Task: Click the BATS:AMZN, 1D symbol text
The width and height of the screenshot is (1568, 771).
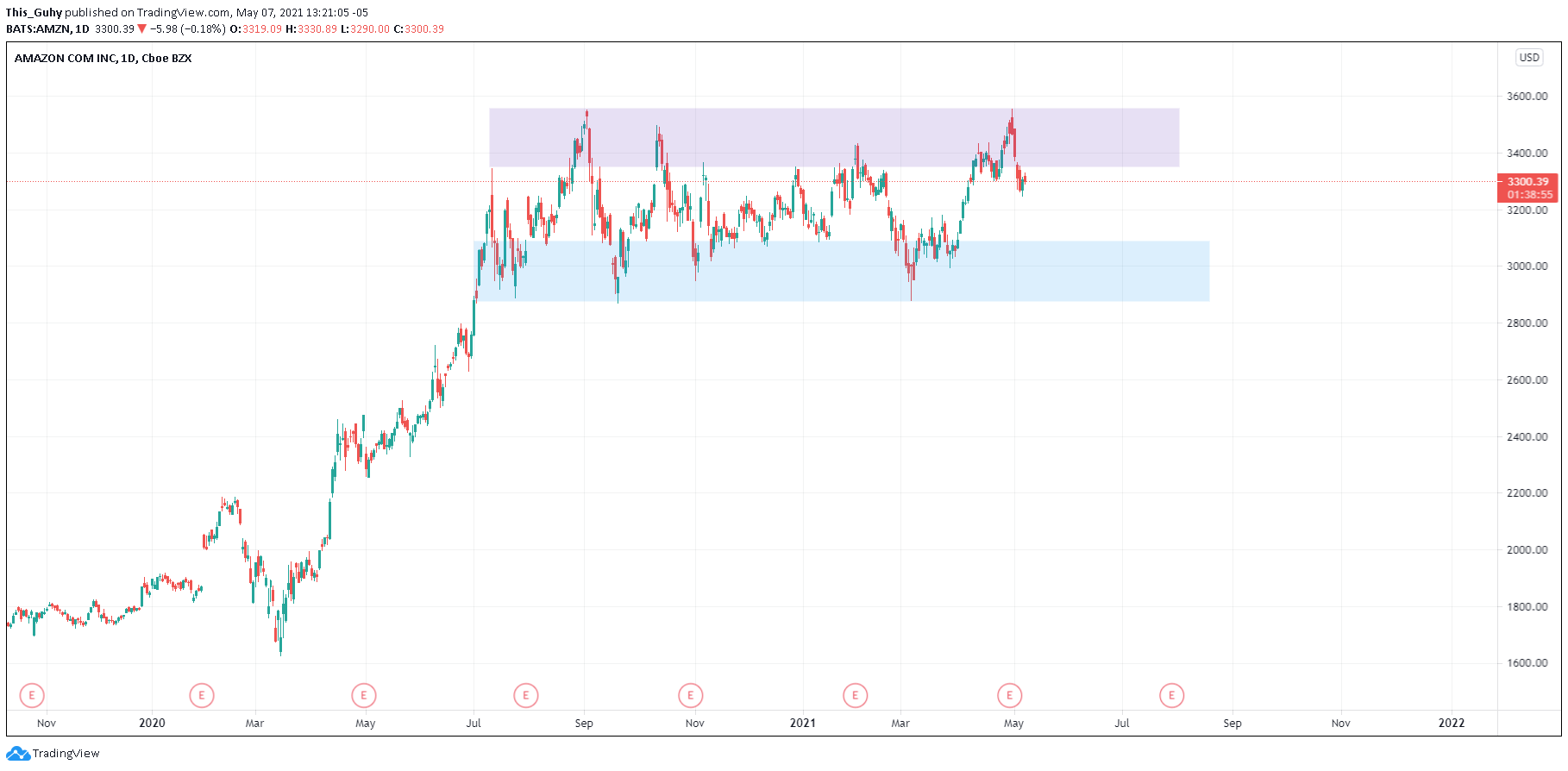Action: click(47, 29)
